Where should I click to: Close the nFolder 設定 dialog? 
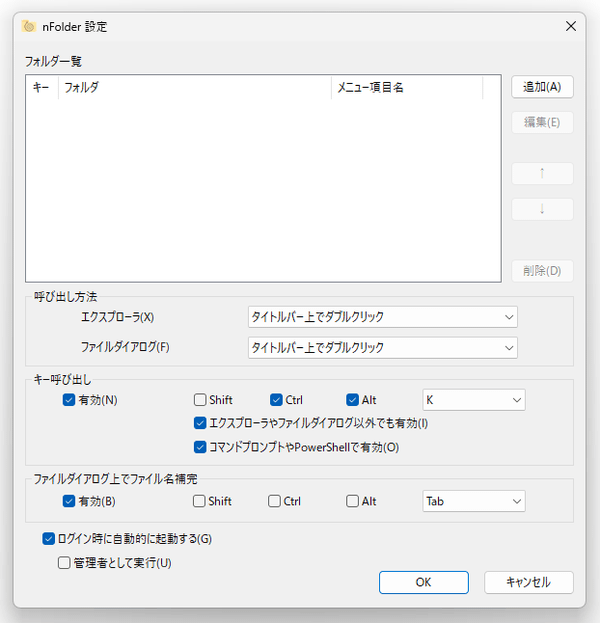click(571, 26)
